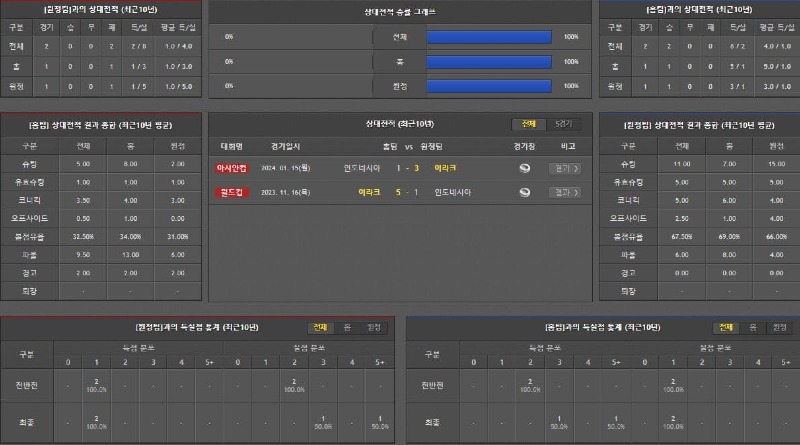Click the blue 전체 win-rate bar
Image resolution: width=800 pixels, height=445 pixels.
coord(489,37)
